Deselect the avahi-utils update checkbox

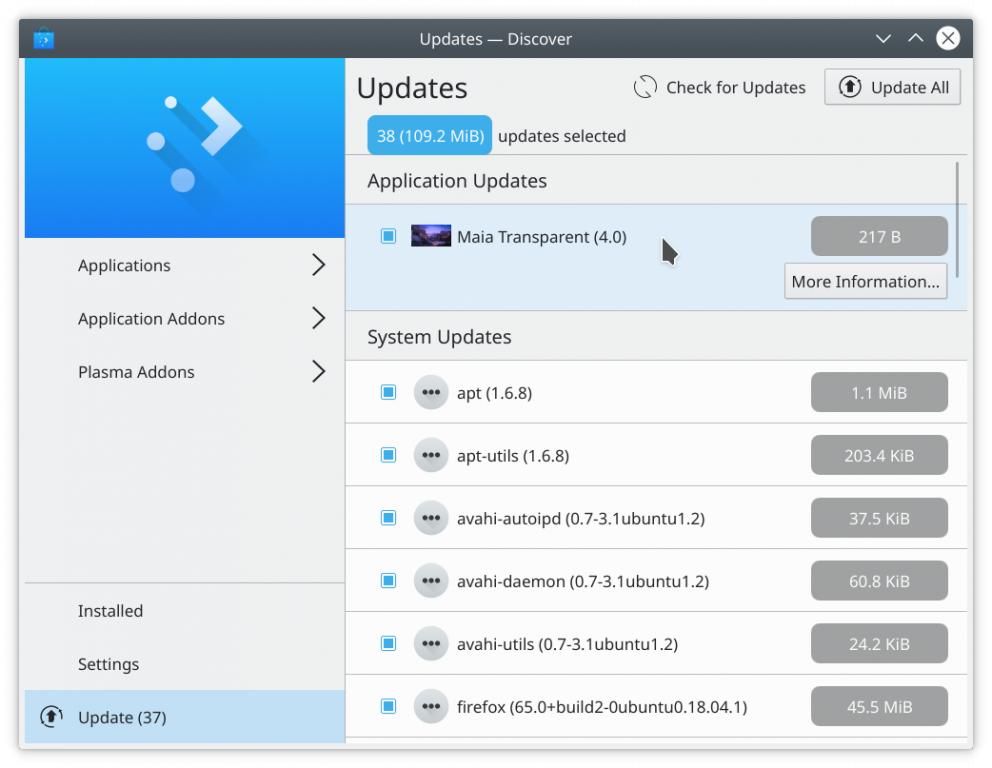pos(388,643)
